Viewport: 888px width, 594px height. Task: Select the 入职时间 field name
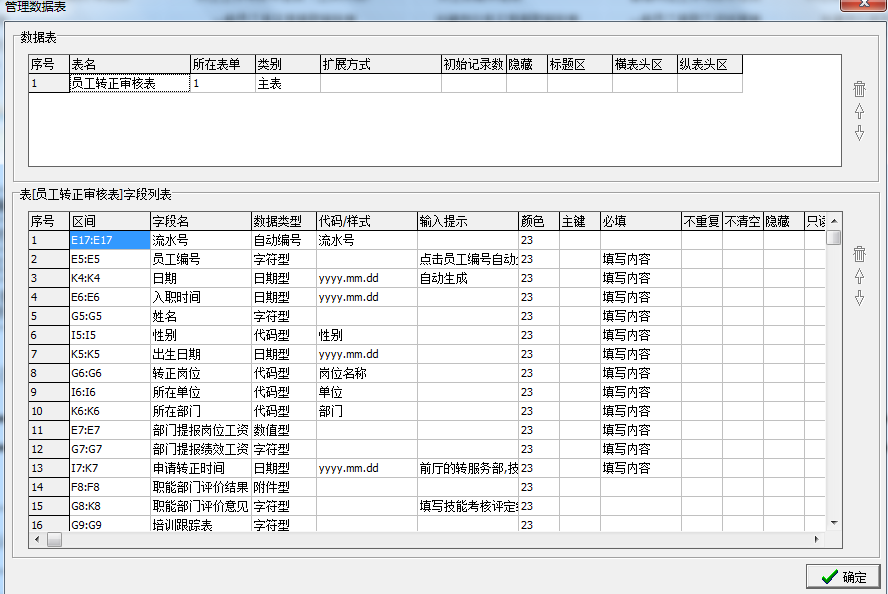pos(200,297)
